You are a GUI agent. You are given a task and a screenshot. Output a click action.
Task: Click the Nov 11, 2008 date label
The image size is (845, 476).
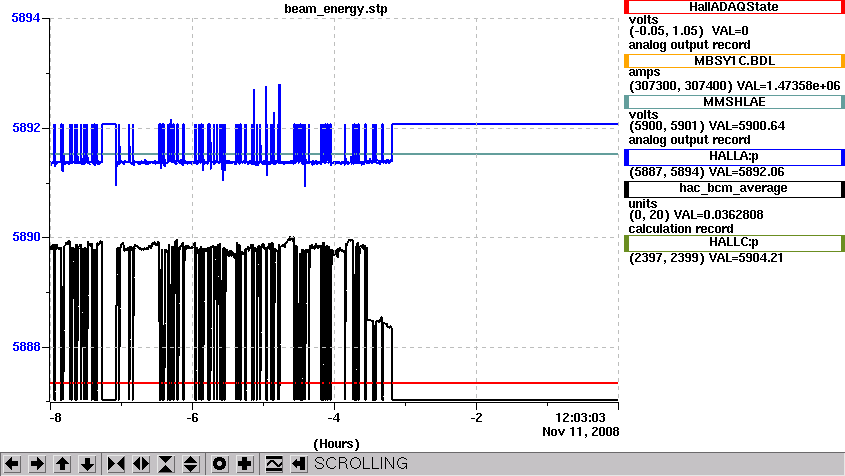pos(580,432)
